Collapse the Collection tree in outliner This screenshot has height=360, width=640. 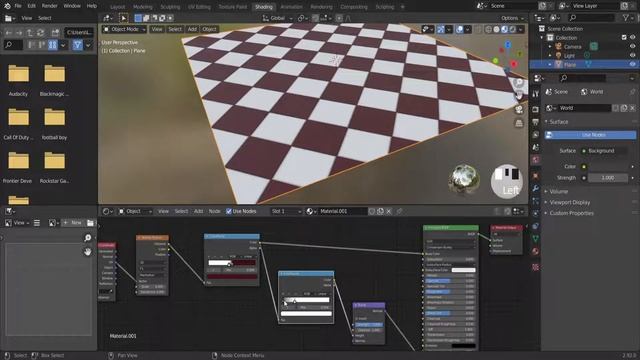point(542,38)
